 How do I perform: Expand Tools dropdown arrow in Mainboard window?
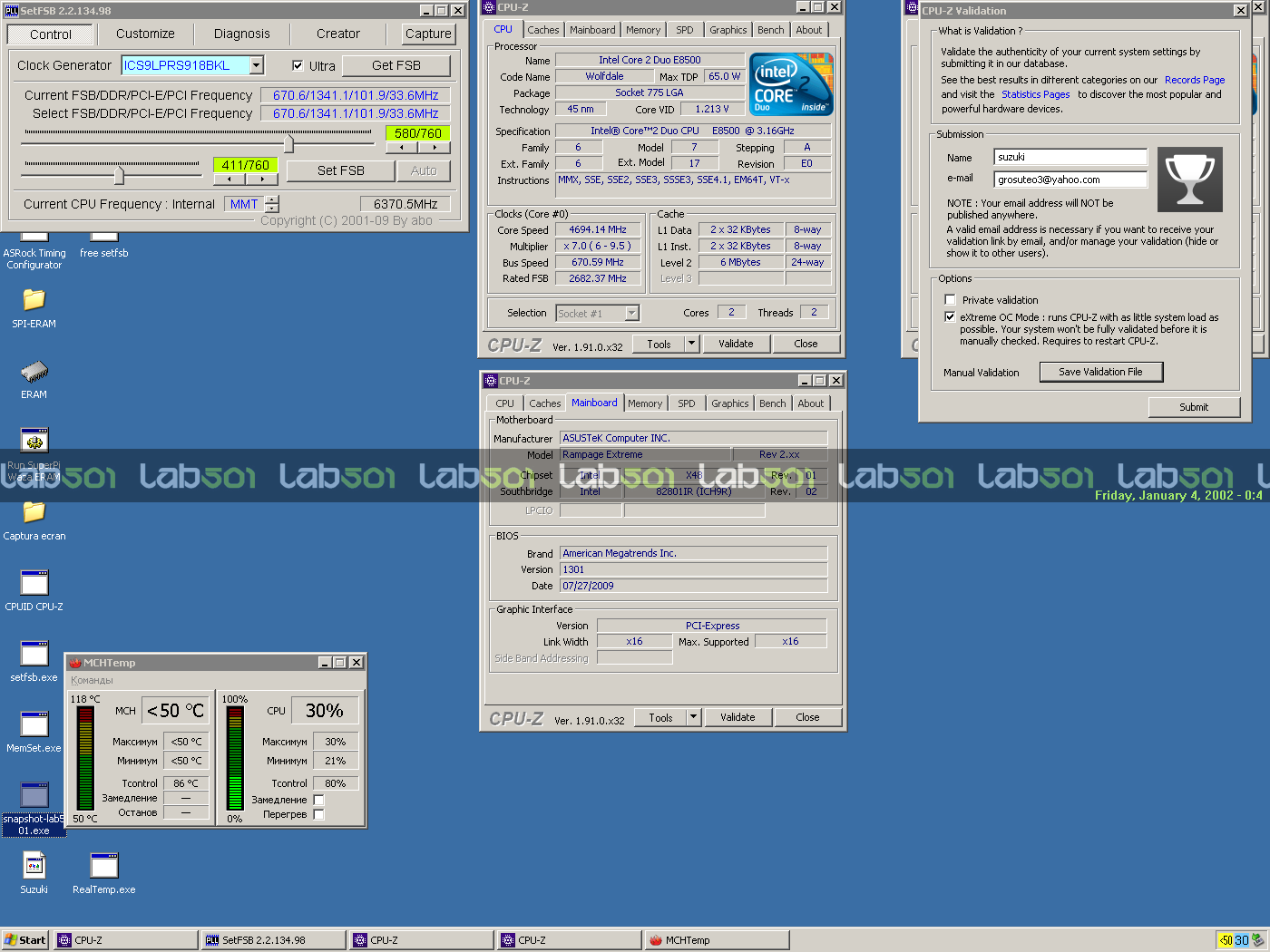(x=693, y=717)
